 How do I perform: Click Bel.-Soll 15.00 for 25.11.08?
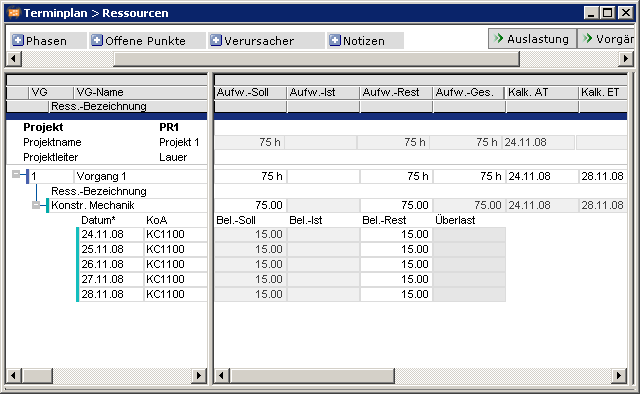250,249
